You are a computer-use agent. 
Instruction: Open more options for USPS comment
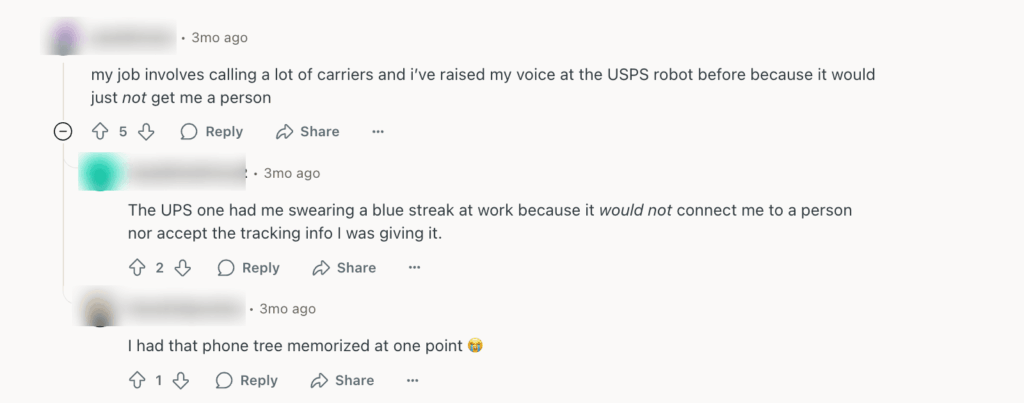(x=378, y=132)
